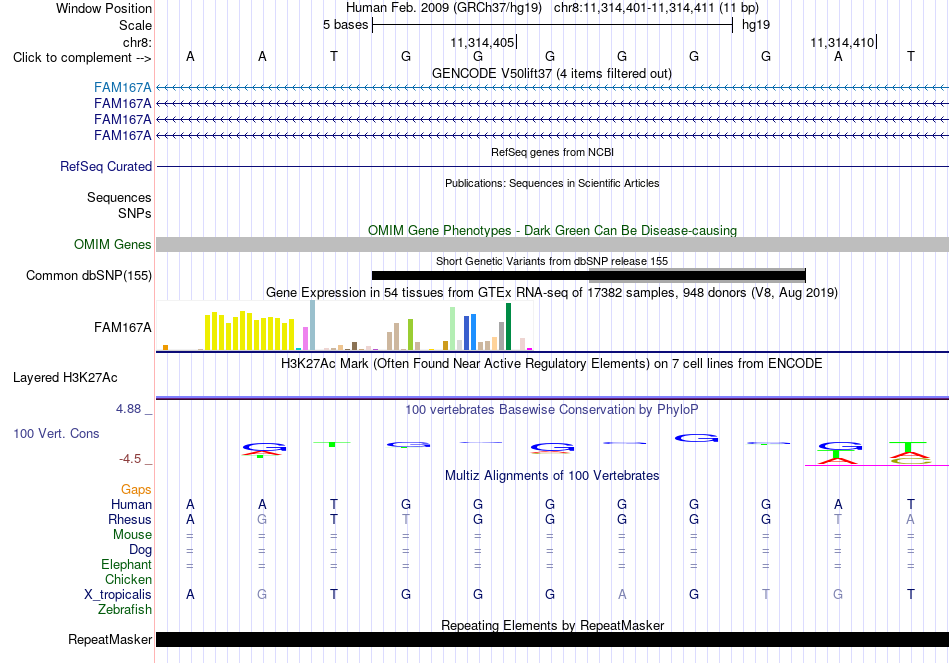The image size is (950, 663).
Task: Click the Elephant species label
Action: (x=126, y=564)
